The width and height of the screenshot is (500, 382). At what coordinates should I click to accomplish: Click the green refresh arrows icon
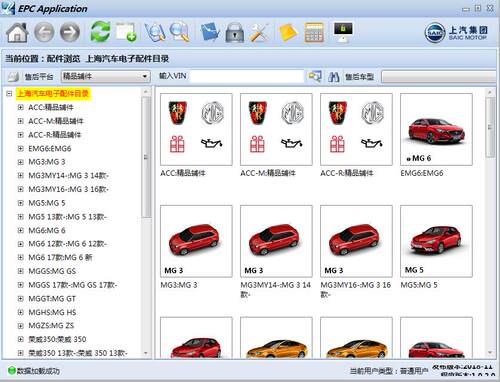(x=100, y=32)
